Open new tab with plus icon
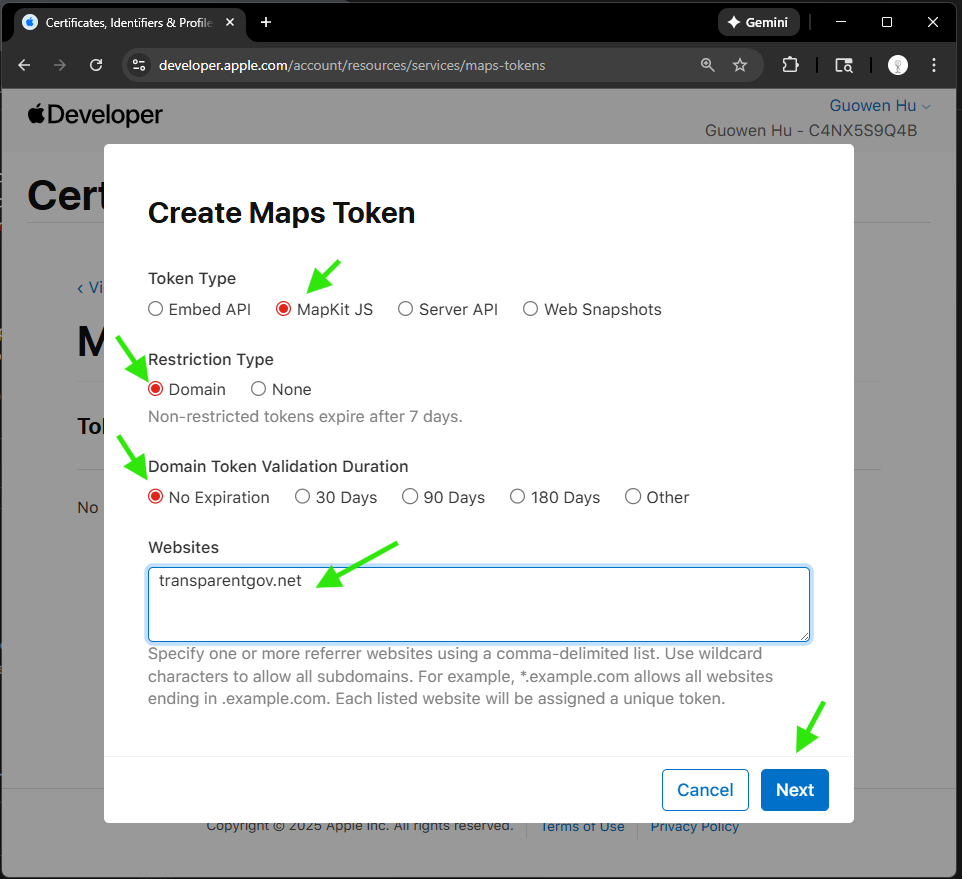The height and width of the screenshot is (879, 962). pyautogui.click(x=266, y=22)
